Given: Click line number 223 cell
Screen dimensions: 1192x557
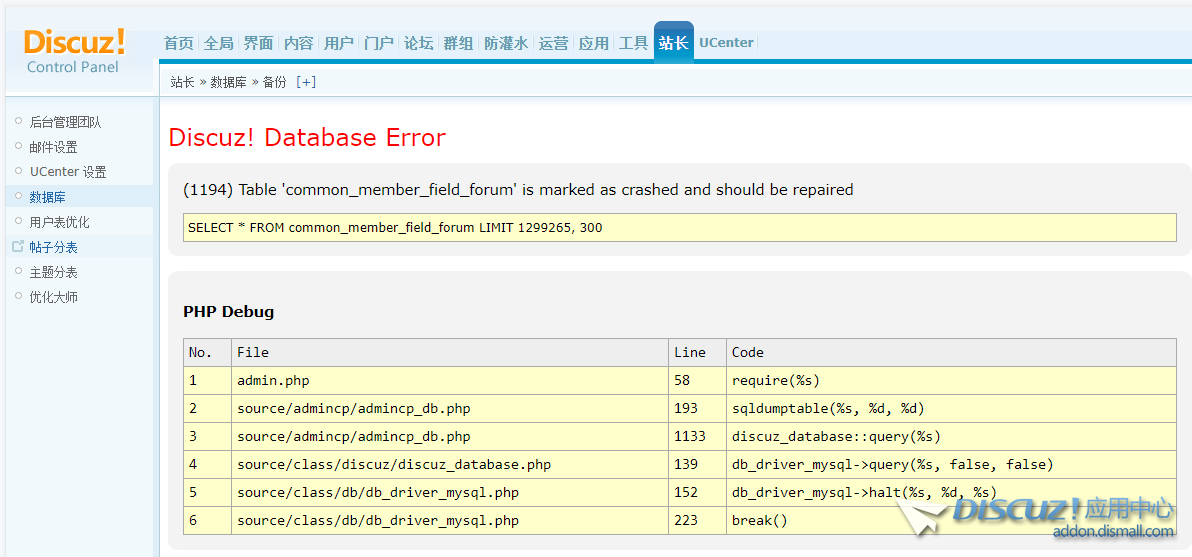Looking at the screenshot, I should pyautogui.click(x=697, y=521).
